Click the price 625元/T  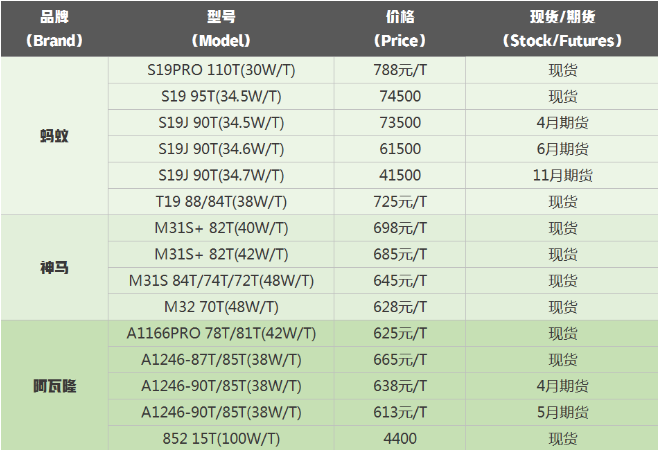coord(400,333)
